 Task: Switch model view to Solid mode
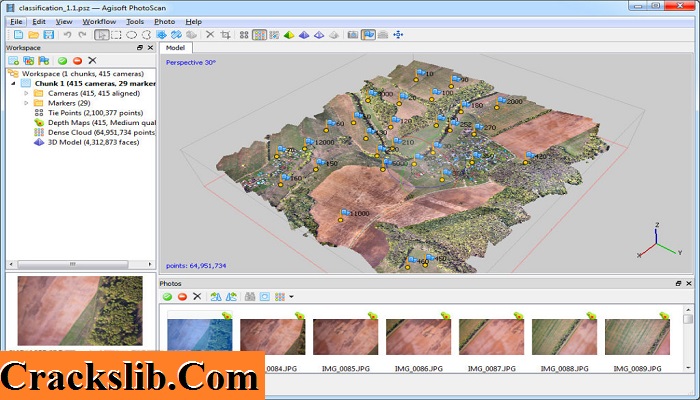[x=304, y=35]
